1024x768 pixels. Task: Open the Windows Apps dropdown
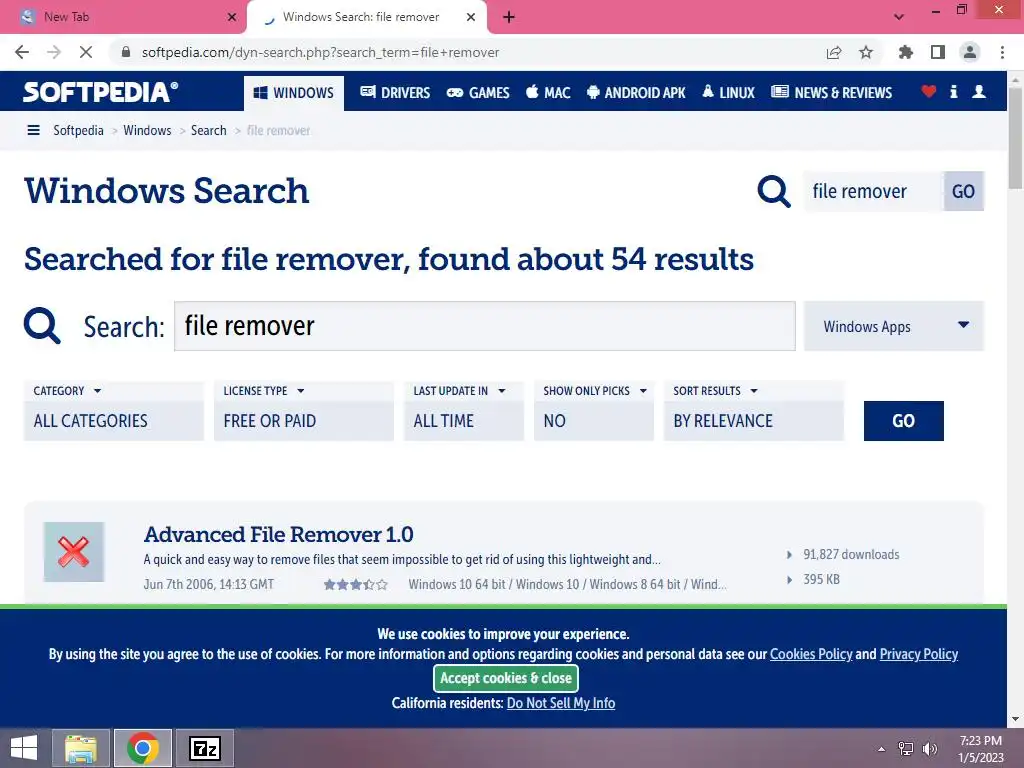[894, 326]
